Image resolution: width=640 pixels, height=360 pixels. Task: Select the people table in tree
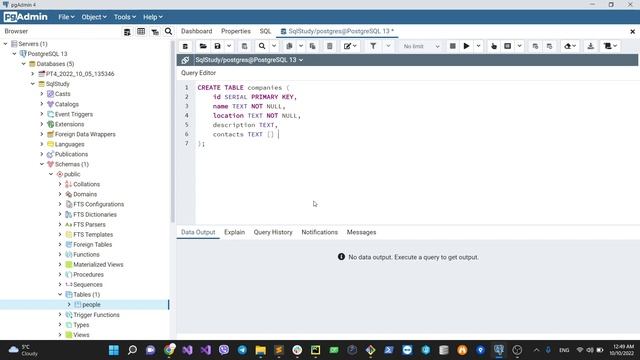[91, 304]
